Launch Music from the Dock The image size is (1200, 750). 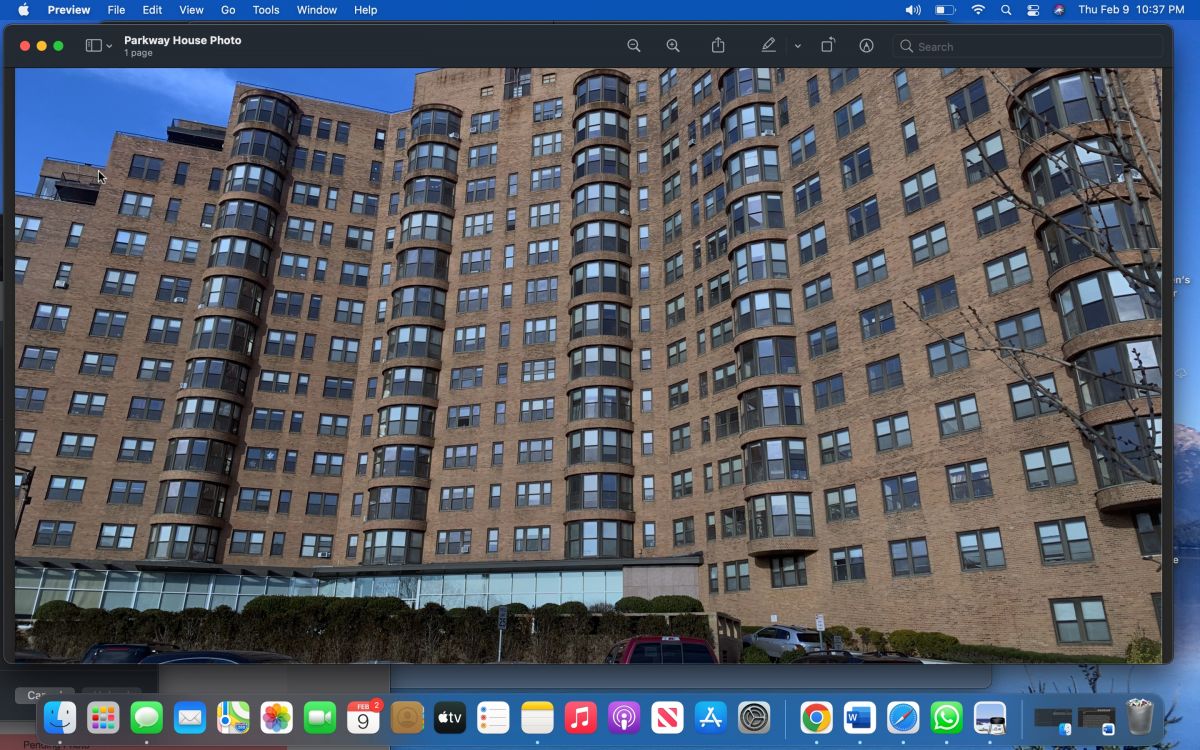pos(580,717)
